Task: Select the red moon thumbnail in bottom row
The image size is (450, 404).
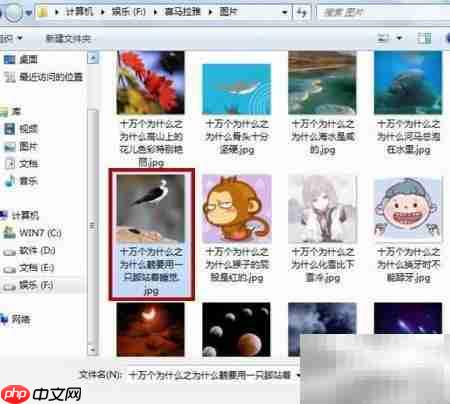Action: [151, 330]
